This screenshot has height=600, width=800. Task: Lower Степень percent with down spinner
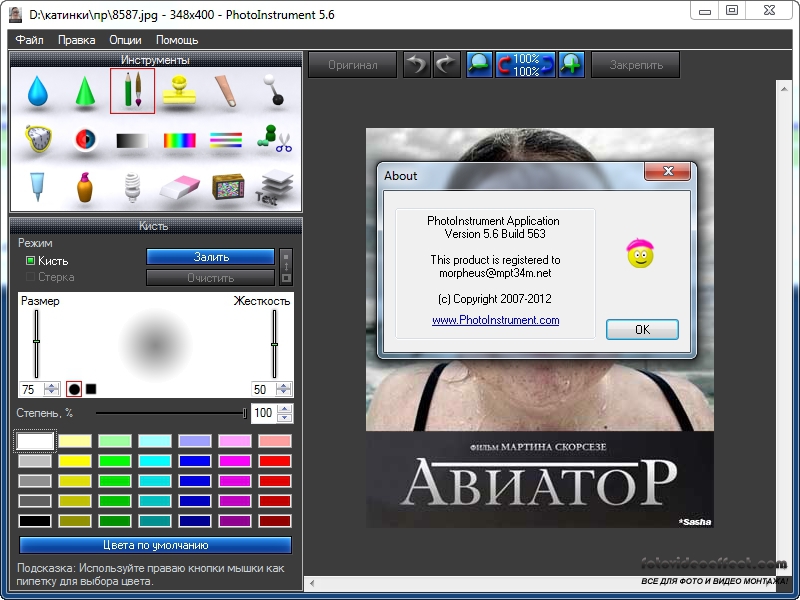click(x=285, y=417)
